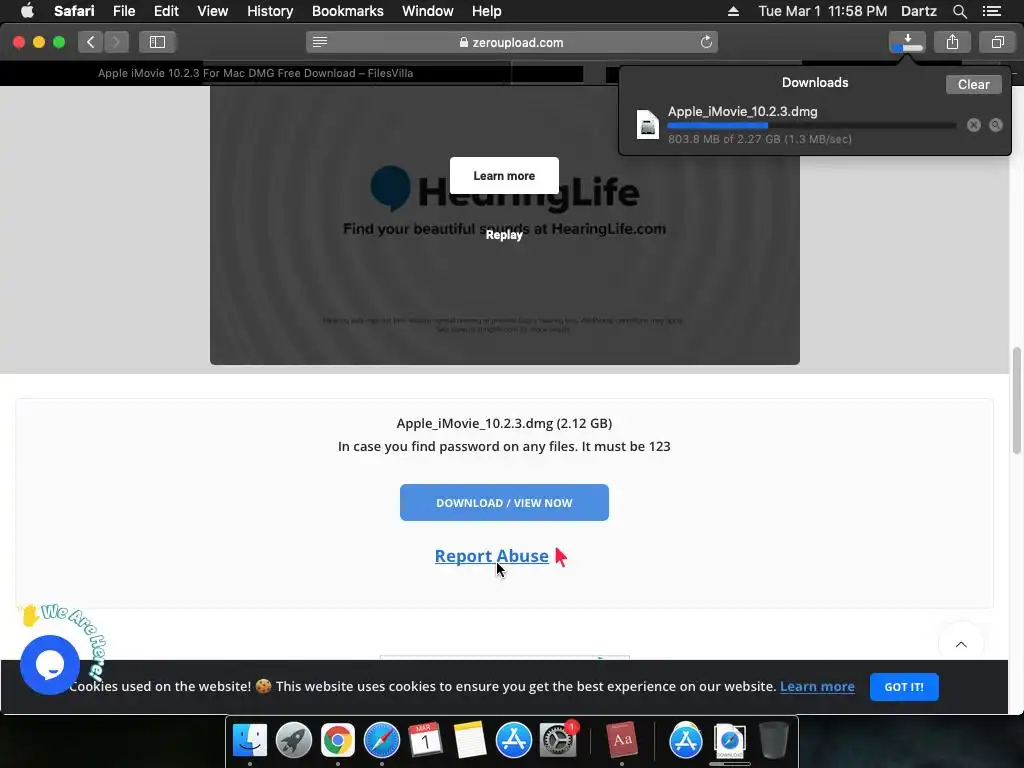Click the eject icon in menu bar

[733, 11]
